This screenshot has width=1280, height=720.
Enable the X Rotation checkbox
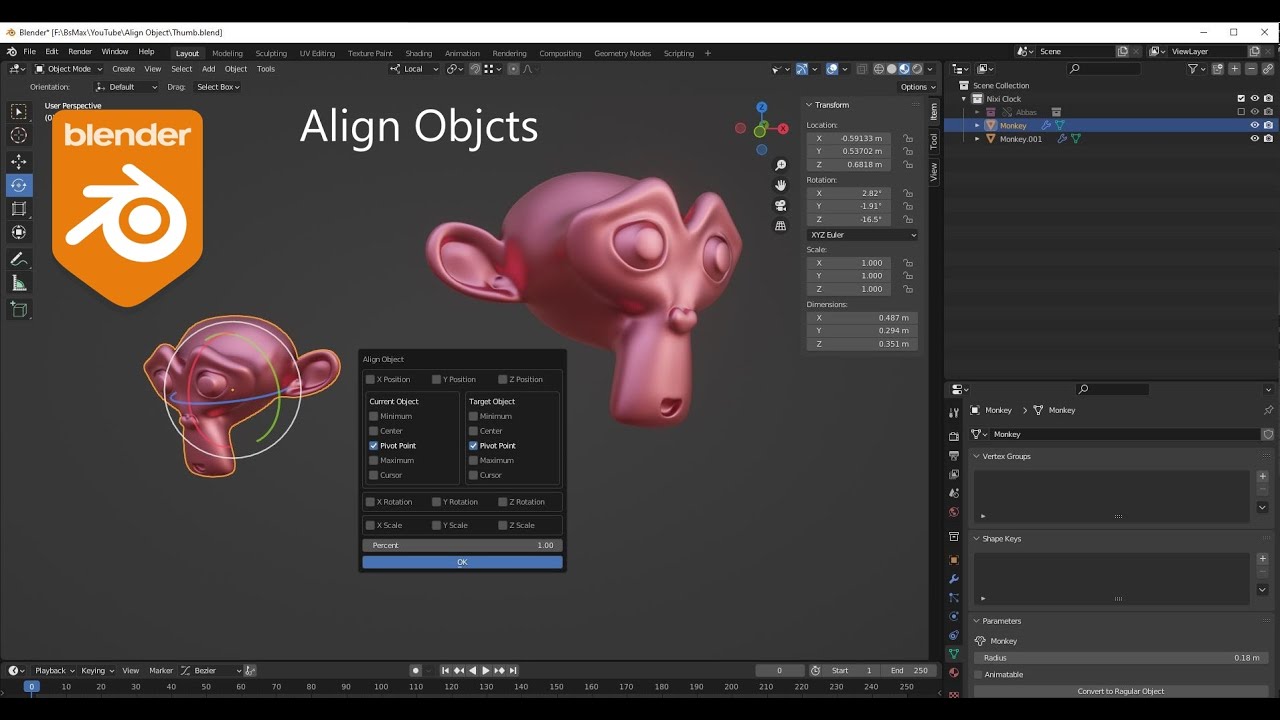click(x=370, y=501)
